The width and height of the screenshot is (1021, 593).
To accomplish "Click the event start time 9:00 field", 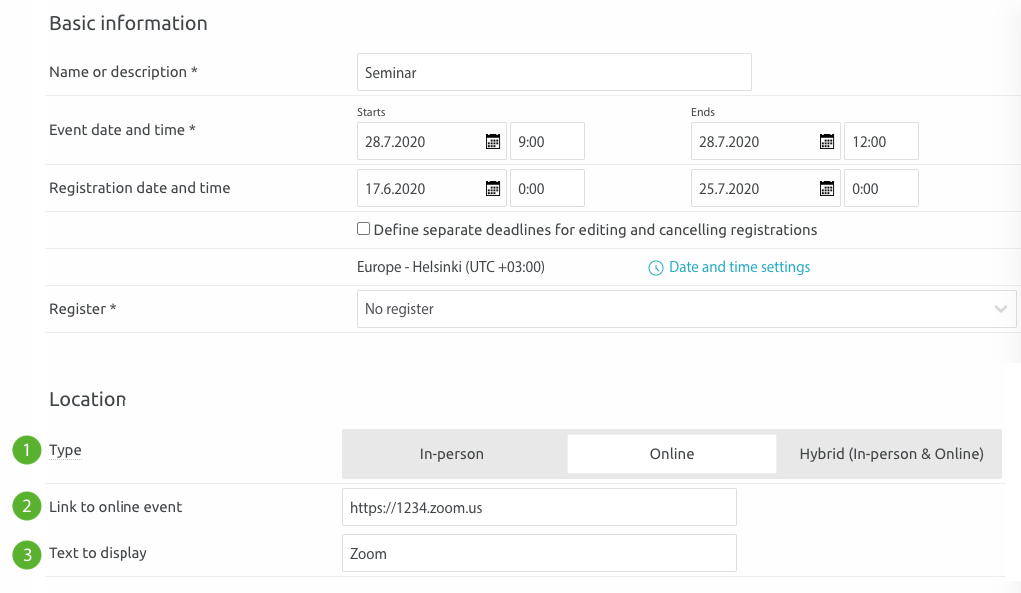I will pos(547,142).
